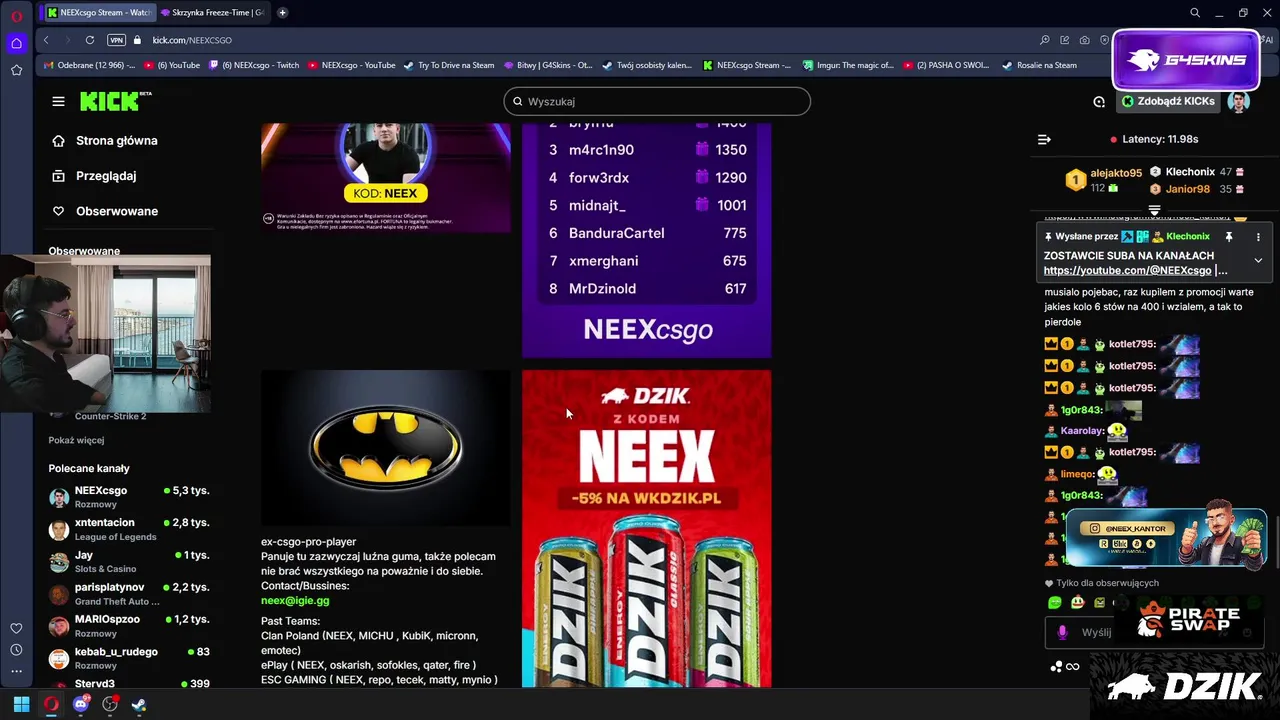
Task: Open xntentacion recommended channel
Action: pyautogui.click(x=128, y=529)
